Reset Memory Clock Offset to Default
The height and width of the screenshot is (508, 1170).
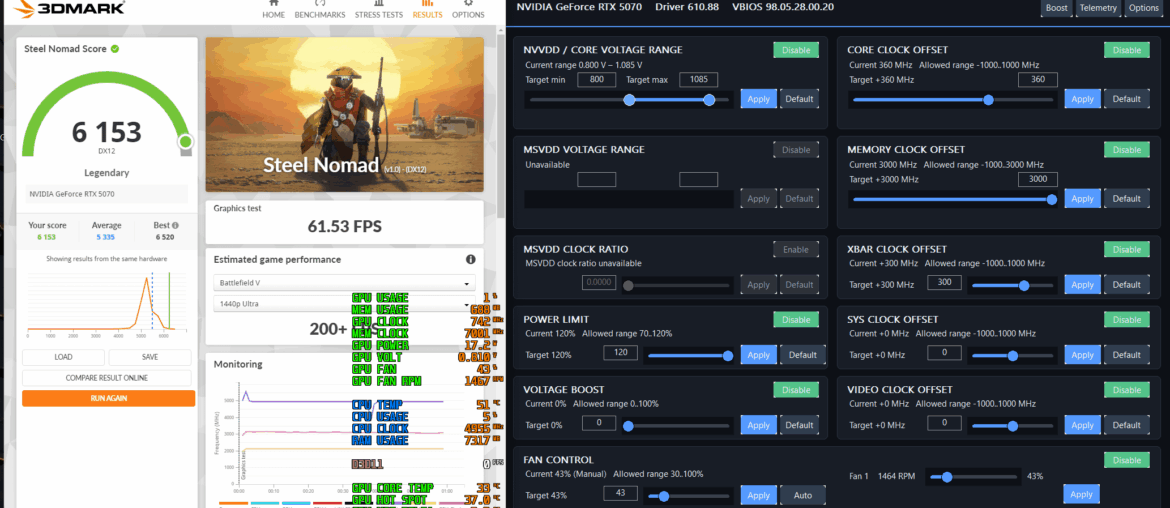(x=1127, y=198)
